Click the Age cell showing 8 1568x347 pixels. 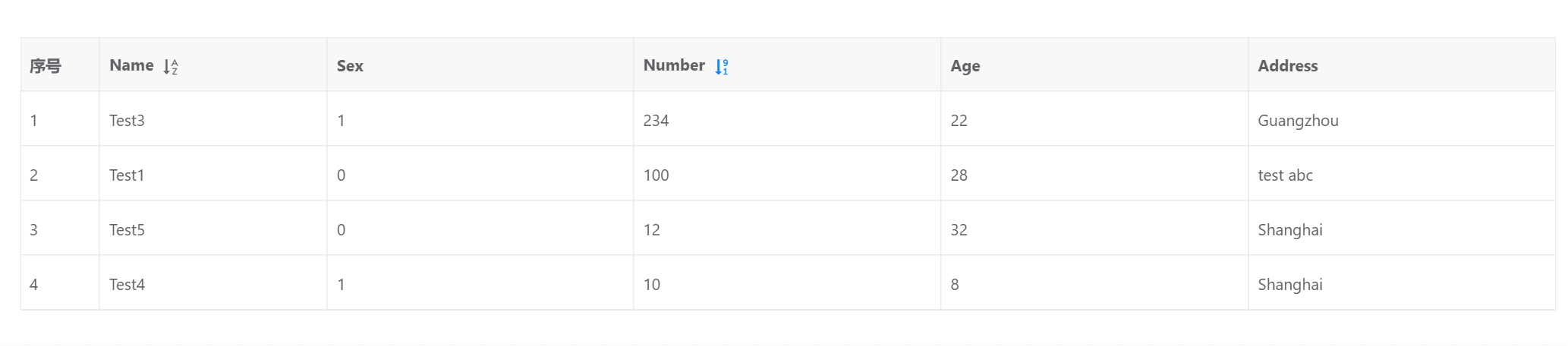[955, 285]
